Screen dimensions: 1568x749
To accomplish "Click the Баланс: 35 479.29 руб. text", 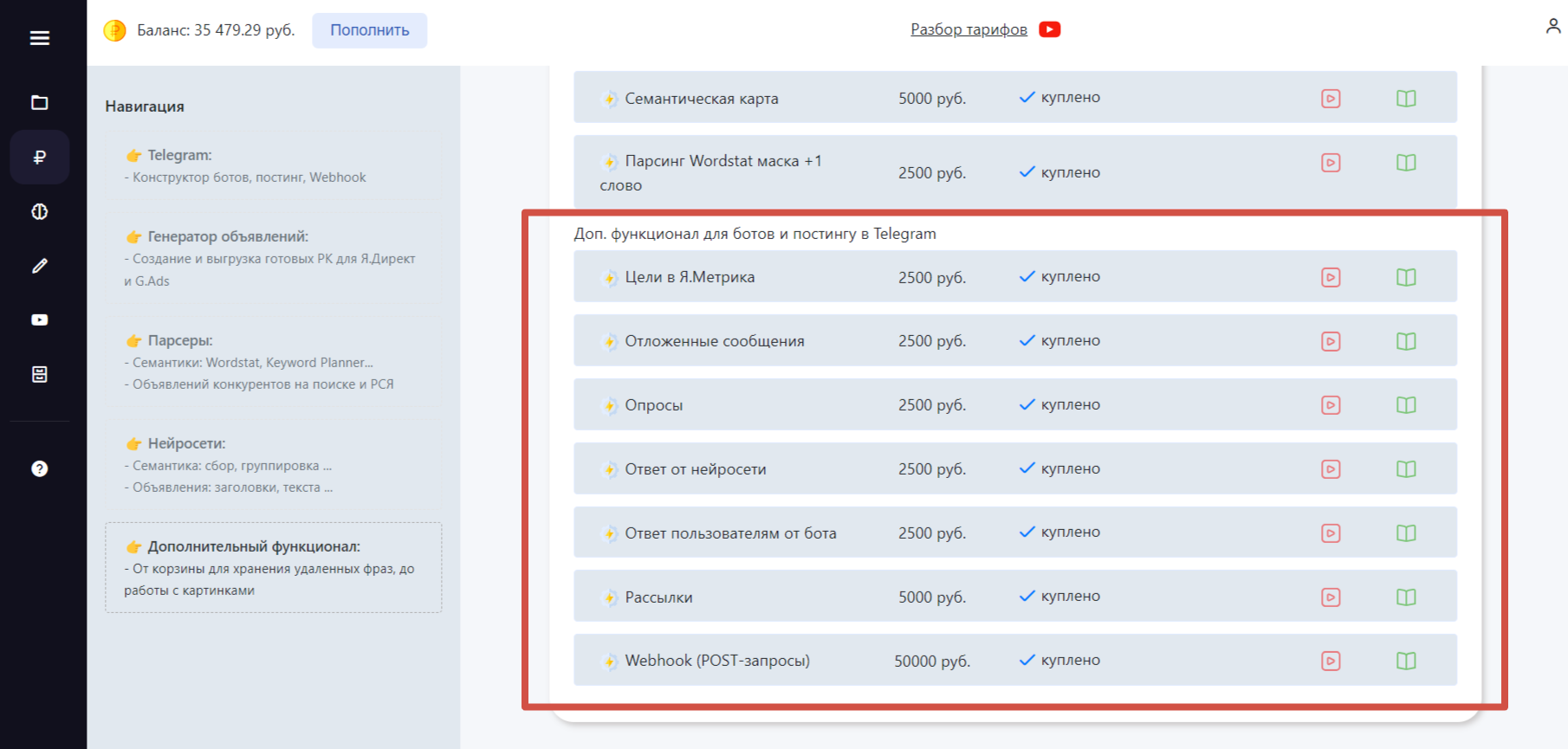I will [216, 30].
